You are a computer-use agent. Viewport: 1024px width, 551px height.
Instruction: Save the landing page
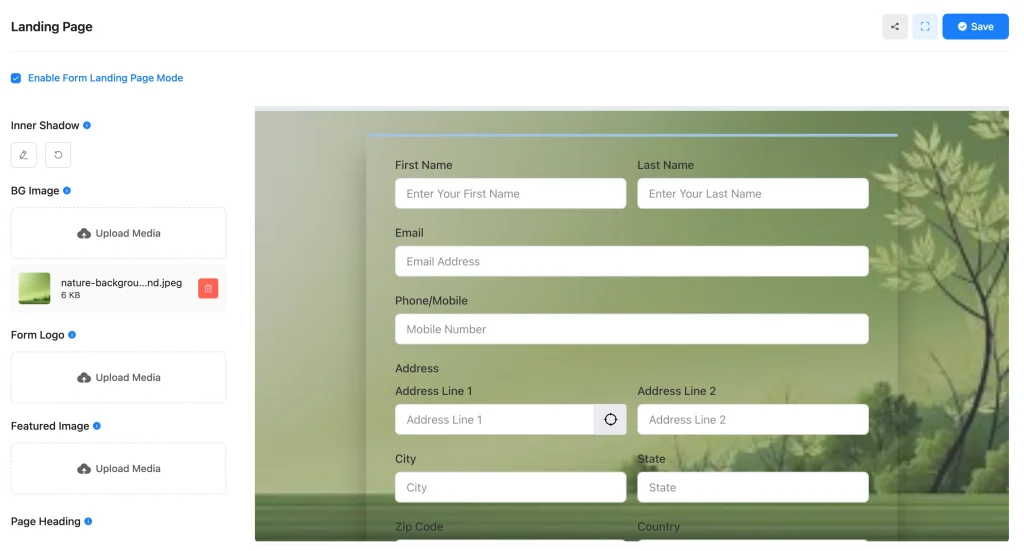click(x=975, y=27)
